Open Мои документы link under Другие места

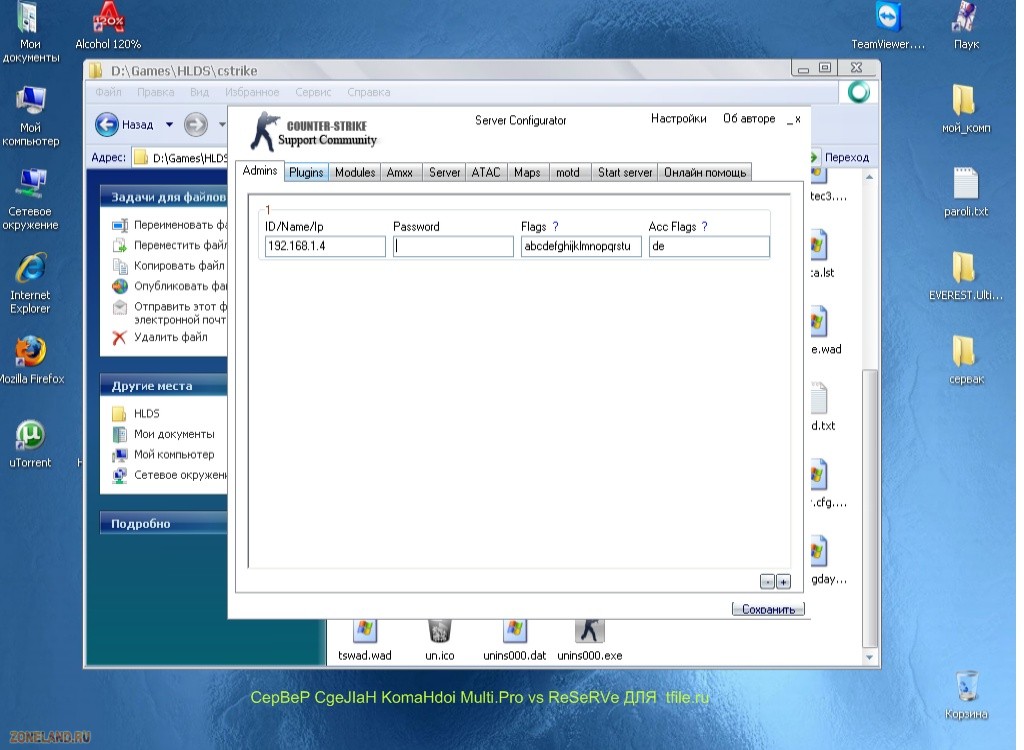click(x=164, y=434)
